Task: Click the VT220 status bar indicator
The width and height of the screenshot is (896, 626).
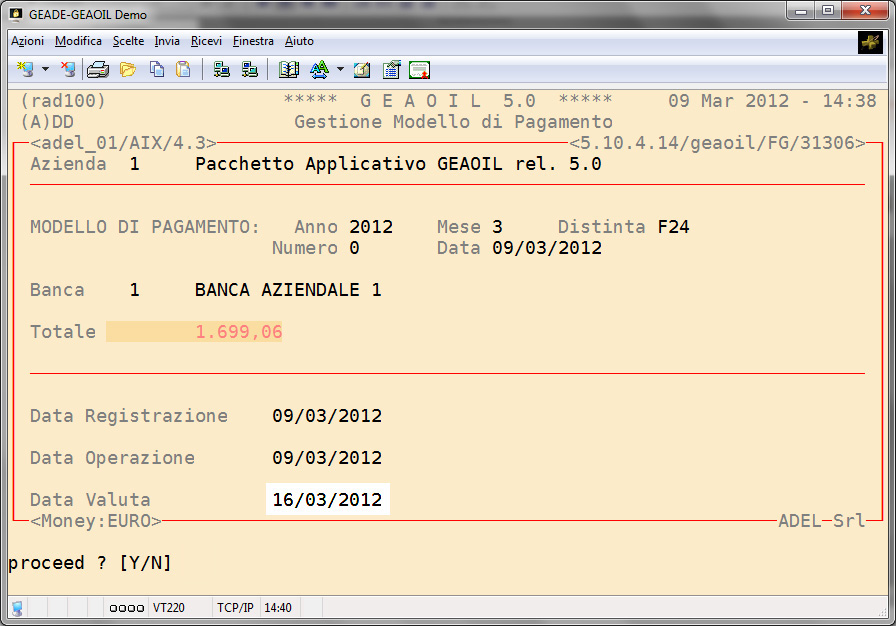Action: coord(165,608)
